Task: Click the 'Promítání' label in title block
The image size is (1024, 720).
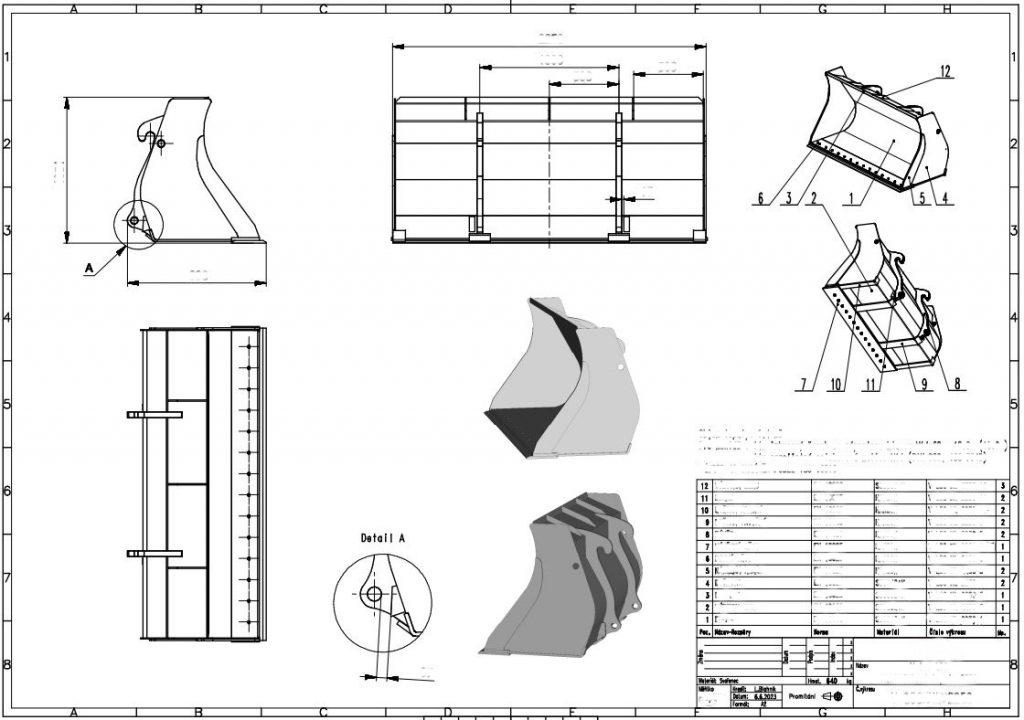Action: click(801, 696)
